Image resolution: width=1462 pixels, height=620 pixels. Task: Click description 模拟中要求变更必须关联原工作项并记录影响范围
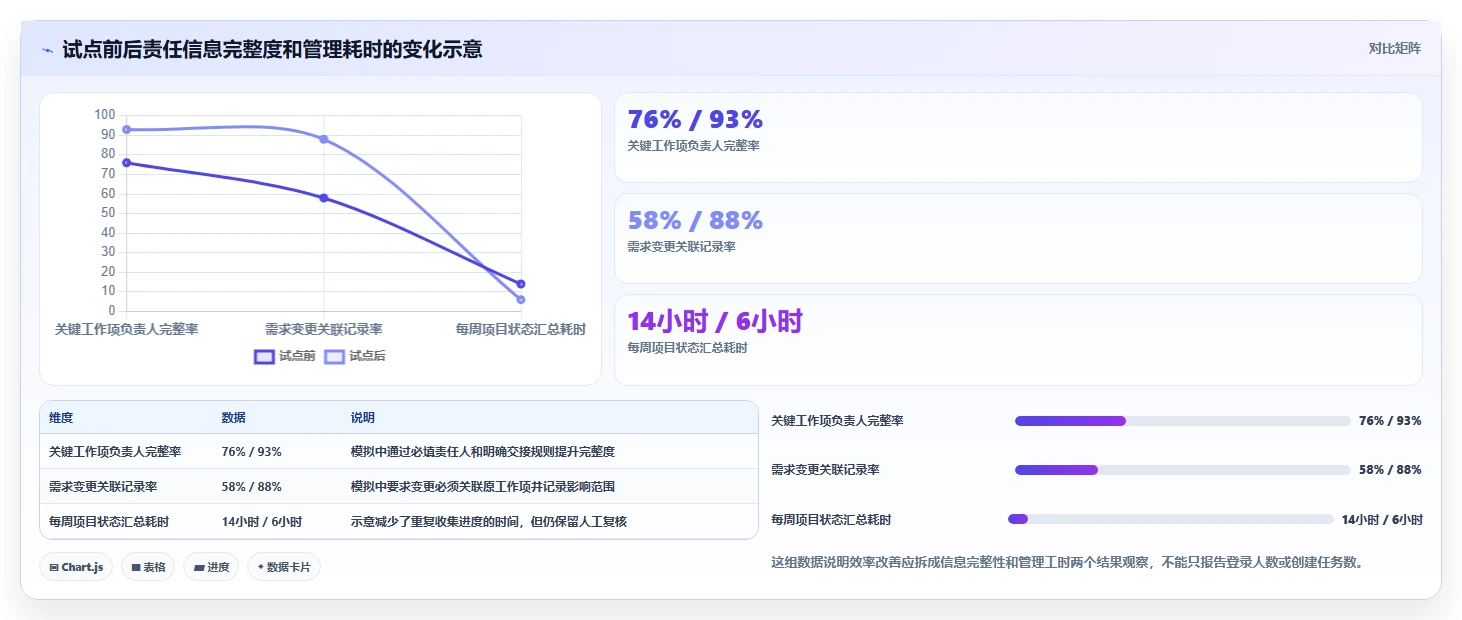point(482,487)
